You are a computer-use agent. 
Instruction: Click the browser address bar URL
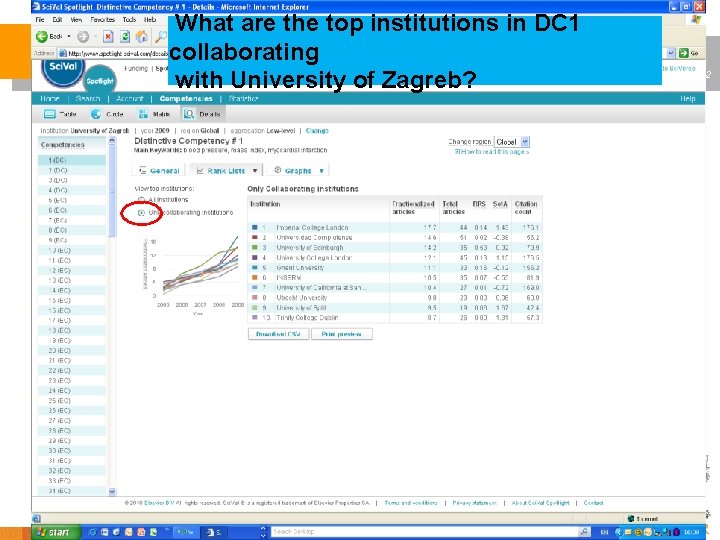[x=118, y=53]
